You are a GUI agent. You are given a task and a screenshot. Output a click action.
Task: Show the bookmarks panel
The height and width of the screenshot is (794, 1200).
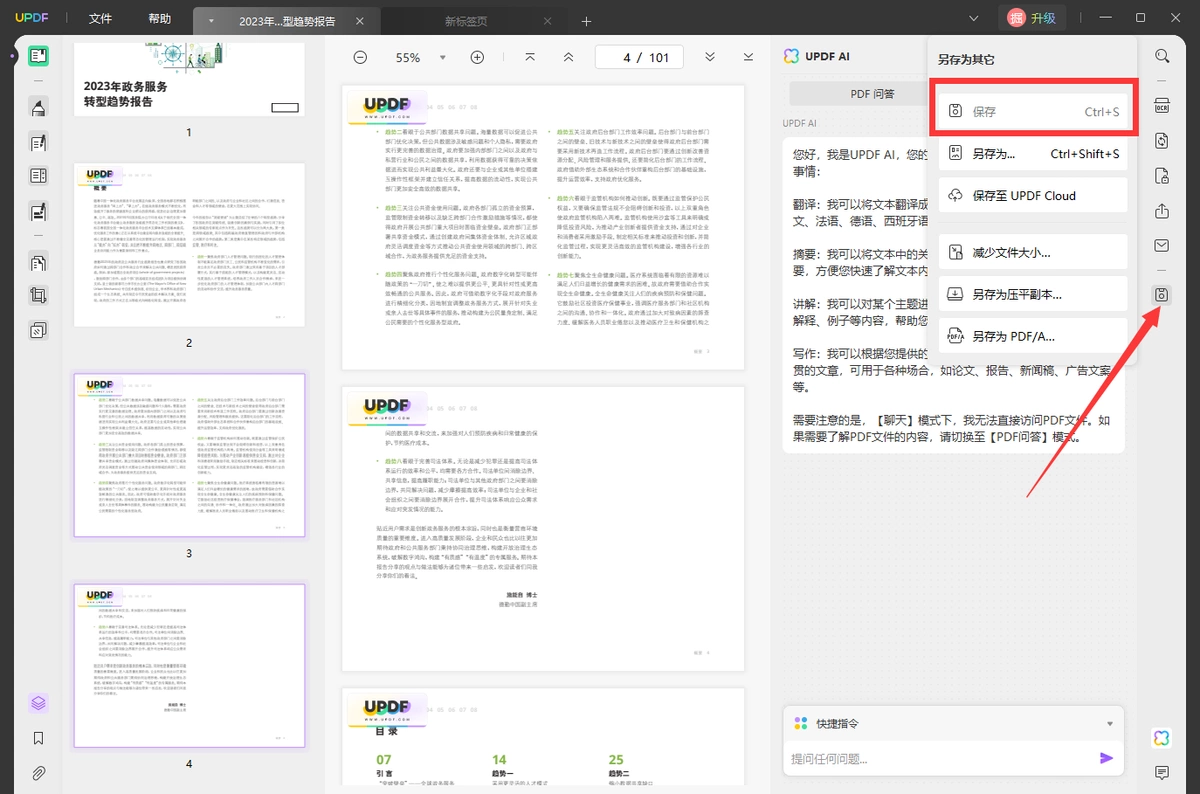(x=38, y=738)
